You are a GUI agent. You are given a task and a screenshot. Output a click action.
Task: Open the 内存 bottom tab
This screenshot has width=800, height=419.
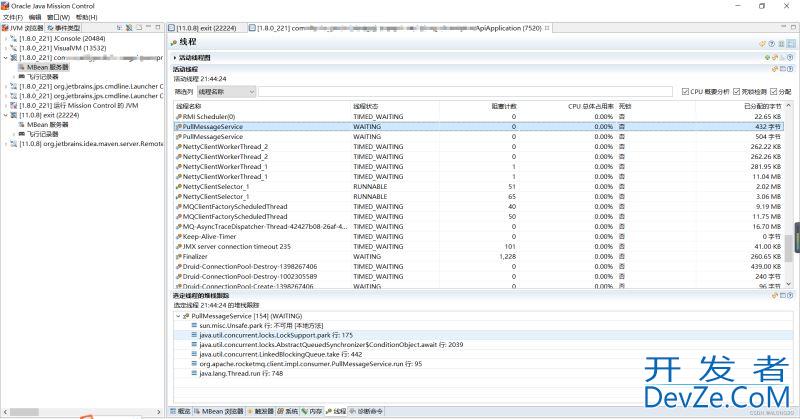click(x=312, y=411)
